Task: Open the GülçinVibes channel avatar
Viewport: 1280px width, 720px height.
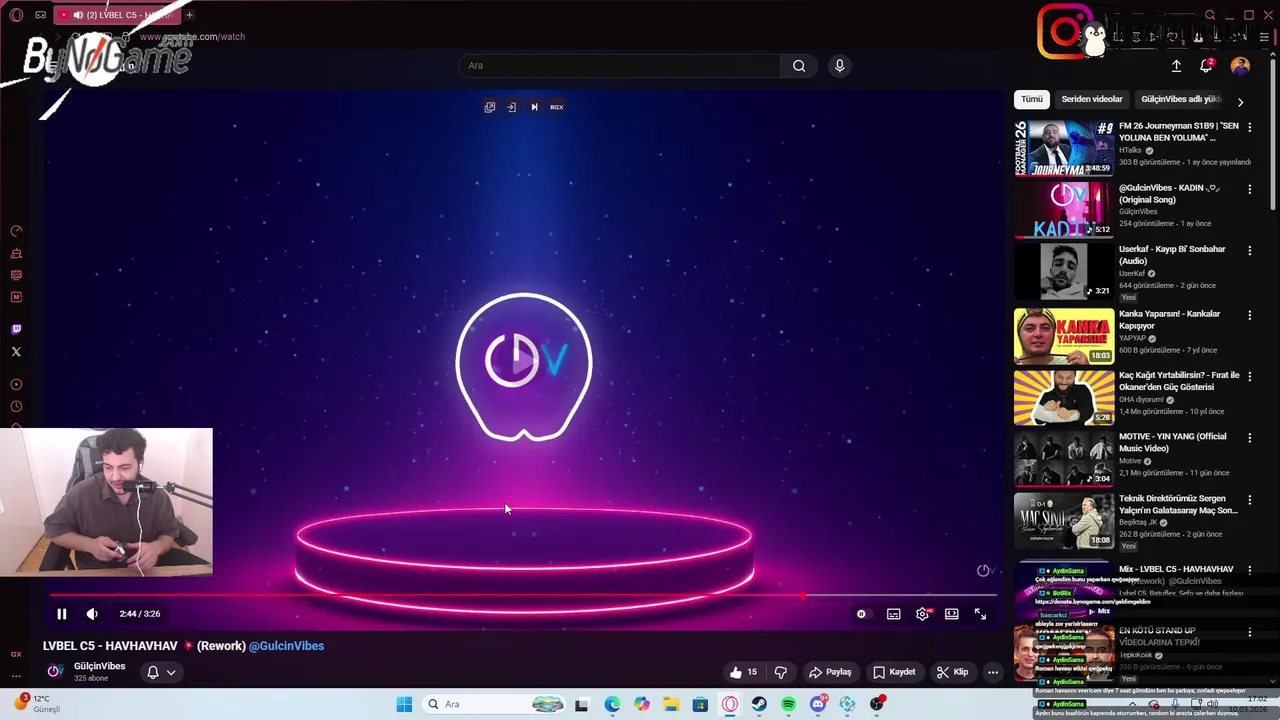Action: (x=55, y=671)
